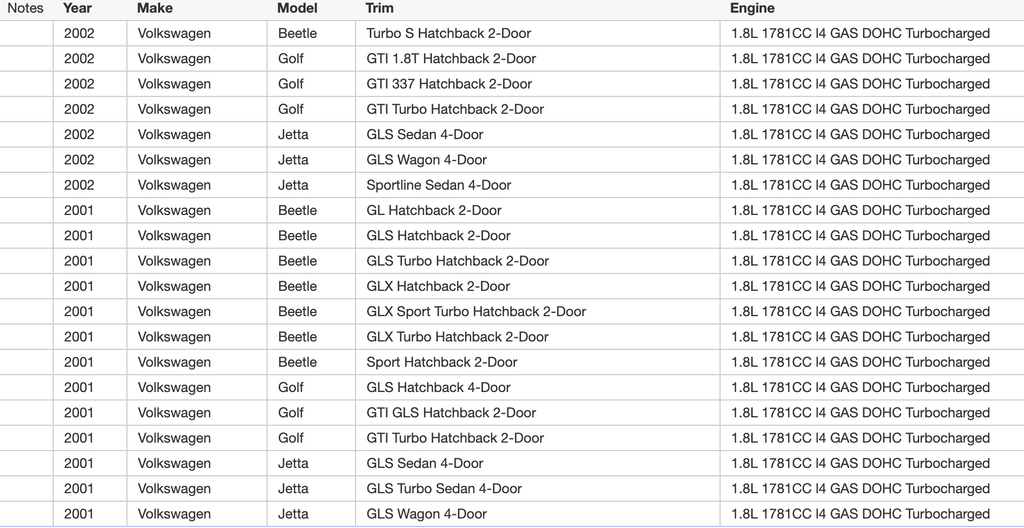Click the Engine column header
1024x528 pixels.
tap(752, 8)
